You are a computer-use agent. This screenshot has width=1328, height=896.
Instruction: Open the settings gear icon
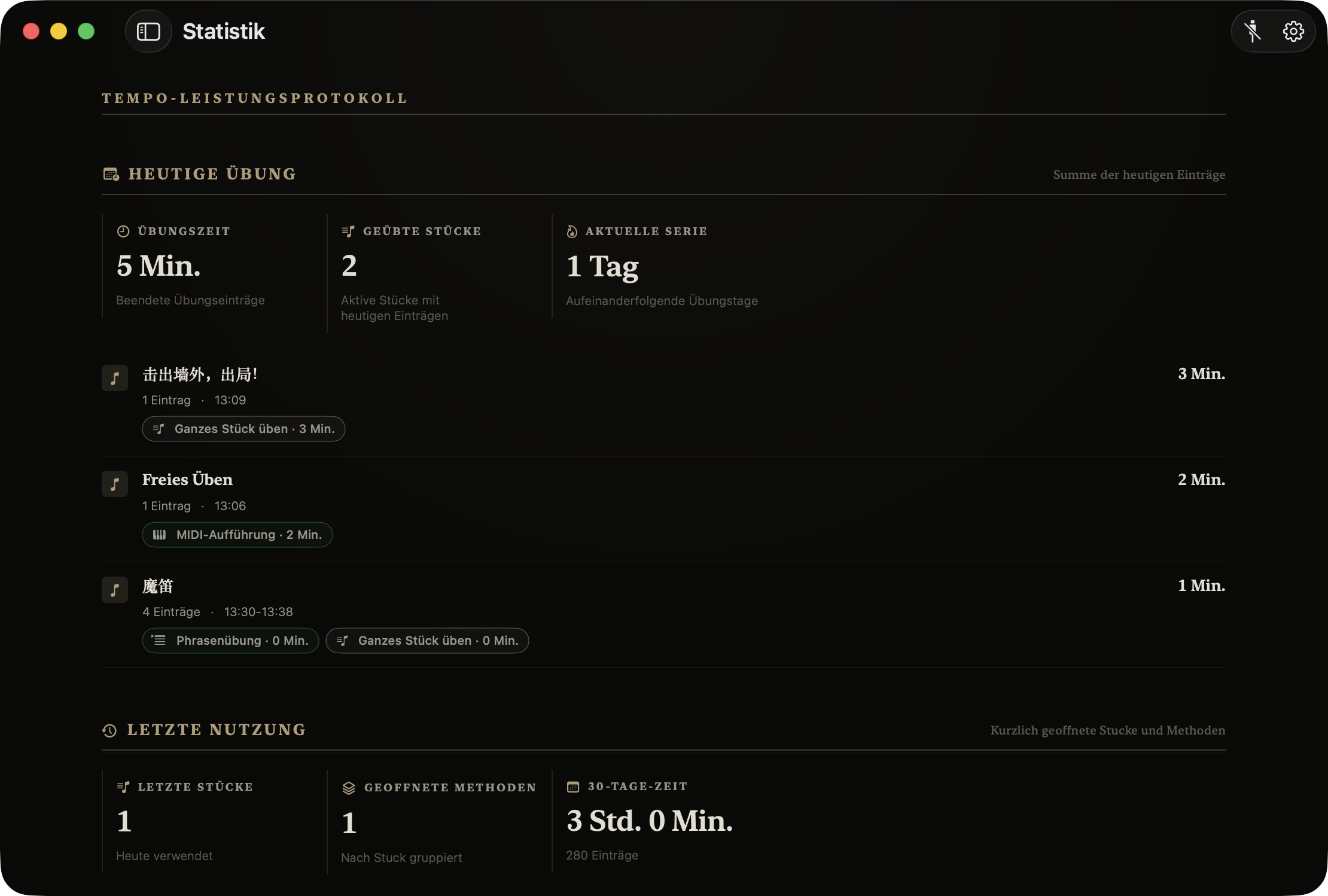click(1293, 31)
